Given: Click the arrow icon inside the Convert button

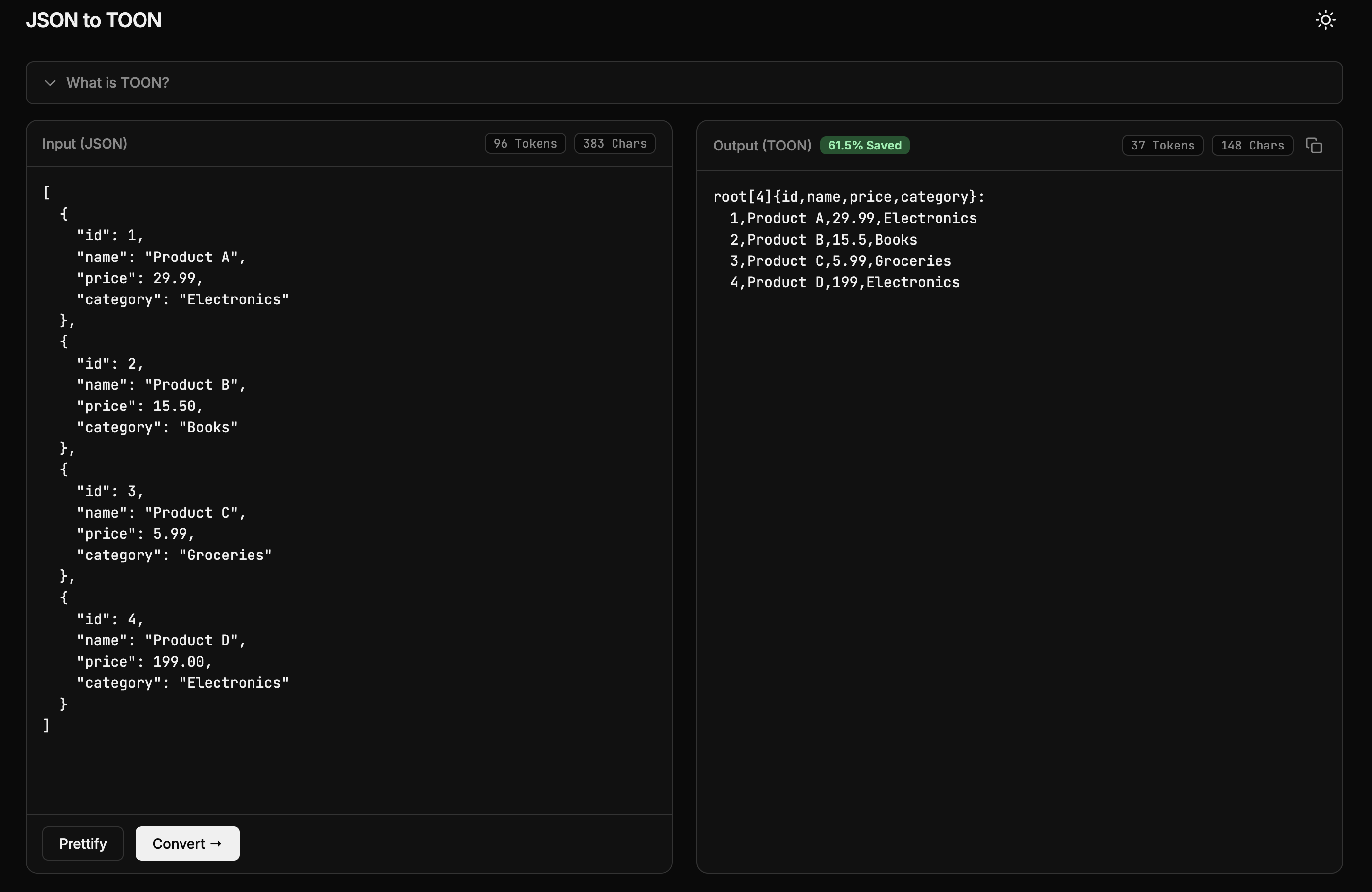Looking at the screenshot, I should point(217,843).
